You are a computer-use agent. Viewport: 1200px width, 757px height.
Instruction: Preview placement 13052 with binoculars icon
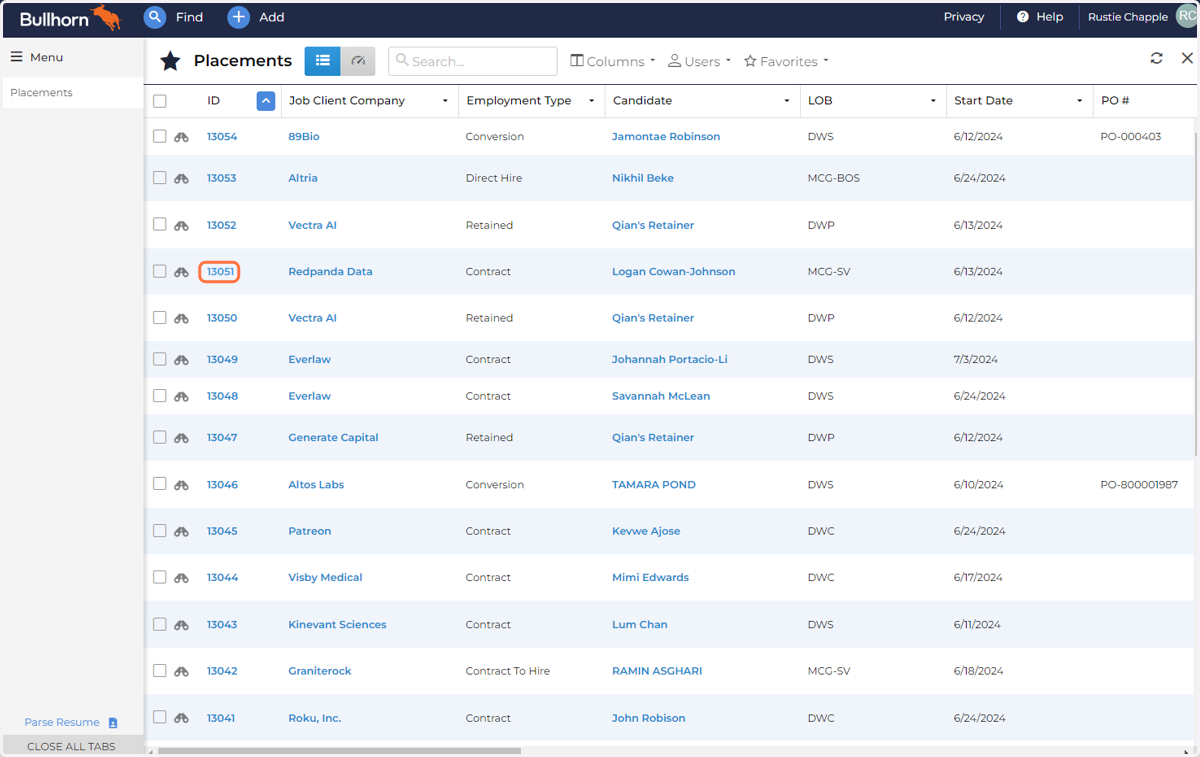pos(181,226)
